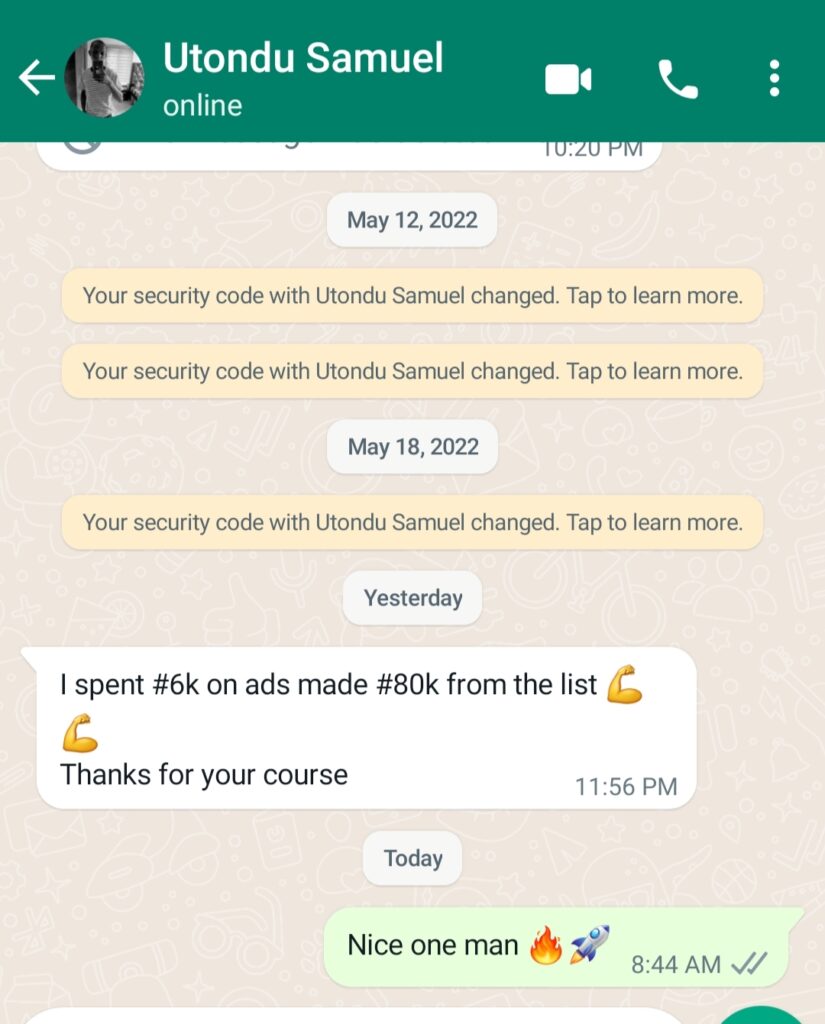Tap the double check read receipt icon
This screenshot has width=825, height=1024.
pos(749,964)
